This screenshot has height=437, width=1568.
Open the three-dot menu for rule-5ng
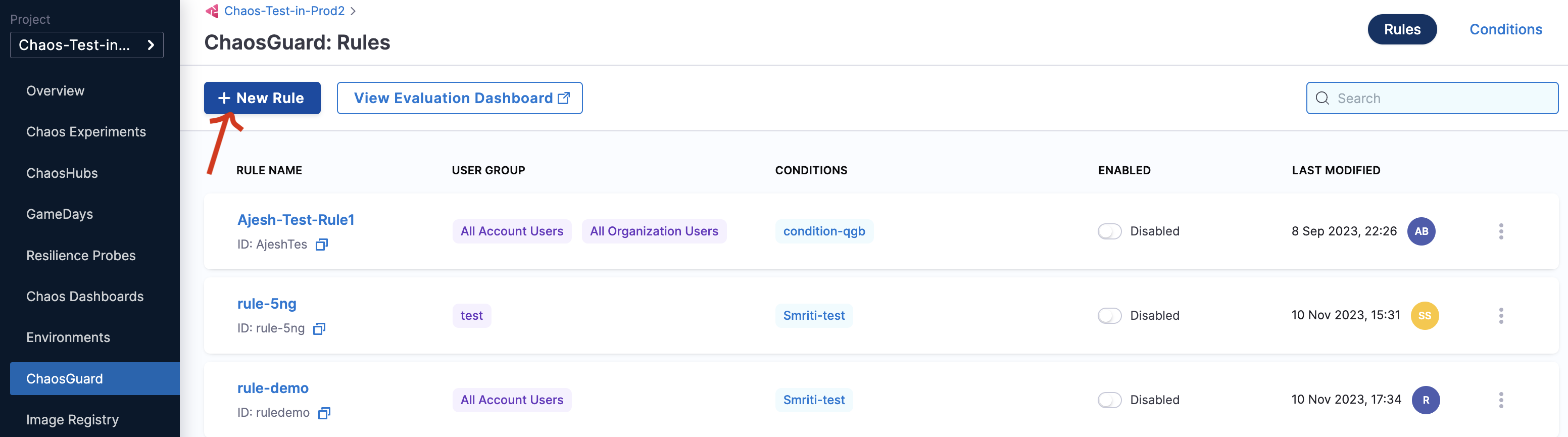tap(1500, 315)
